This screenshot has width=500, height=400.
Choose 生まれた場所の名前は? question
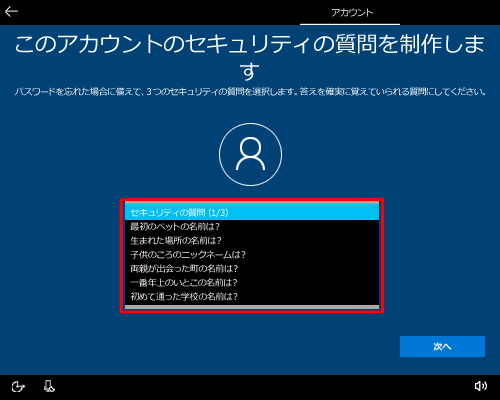252,241
